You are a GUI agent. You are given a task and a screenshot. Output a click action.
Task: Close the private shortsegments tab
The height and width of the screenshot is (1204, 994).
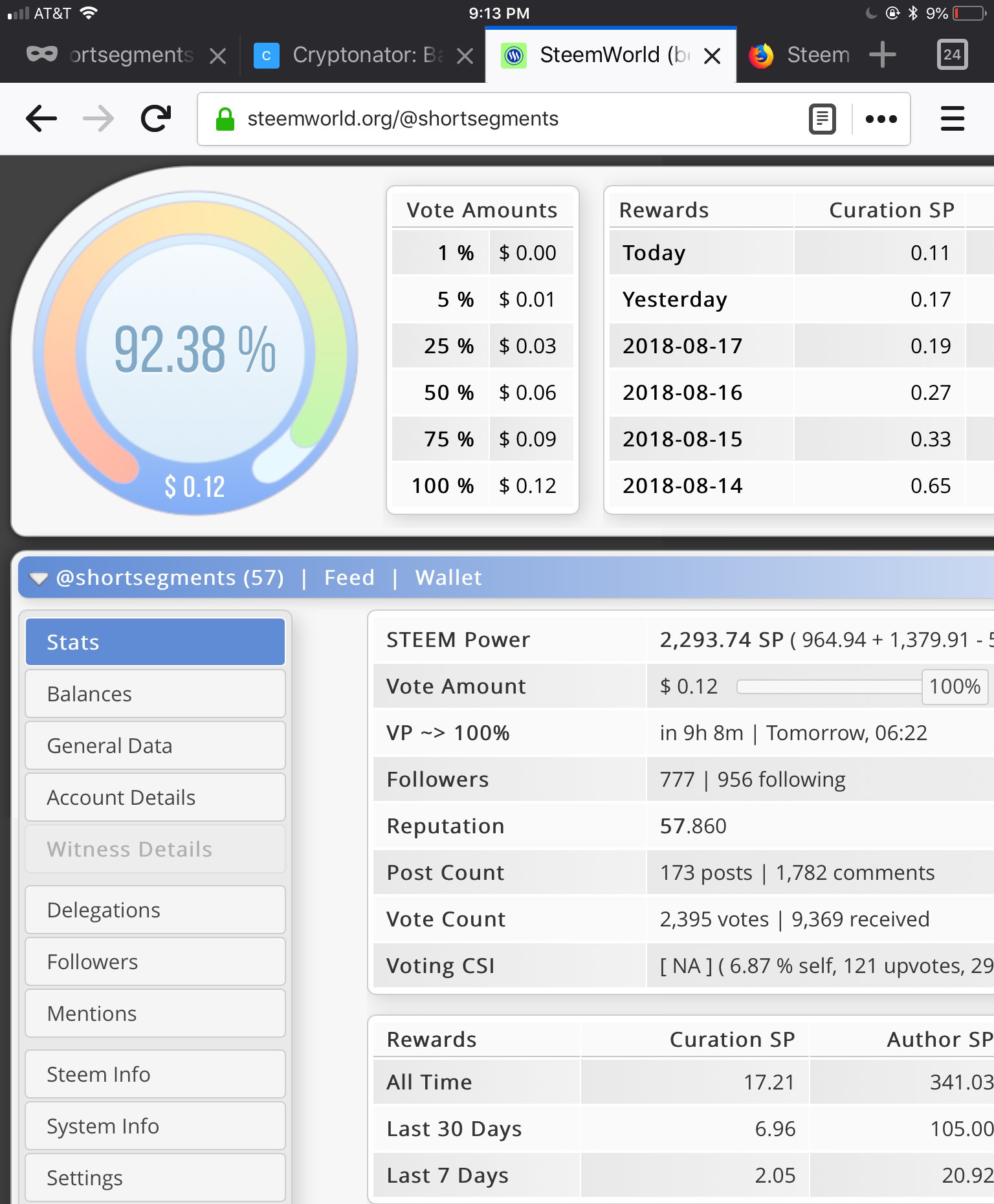click(x=218, y=56)
